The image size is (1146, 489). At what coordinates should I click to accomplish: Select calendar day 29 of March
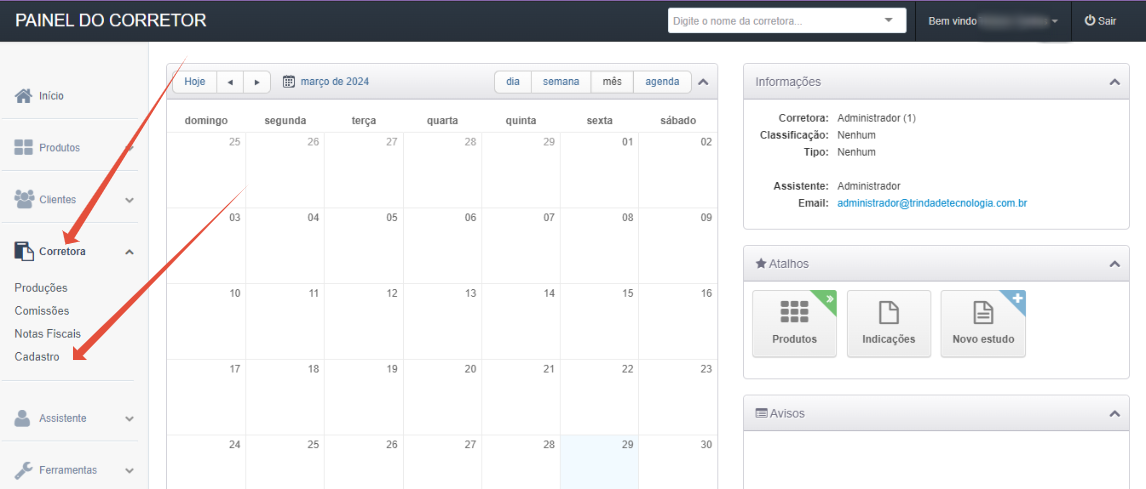pyautogui.click(x=599, y=462)
